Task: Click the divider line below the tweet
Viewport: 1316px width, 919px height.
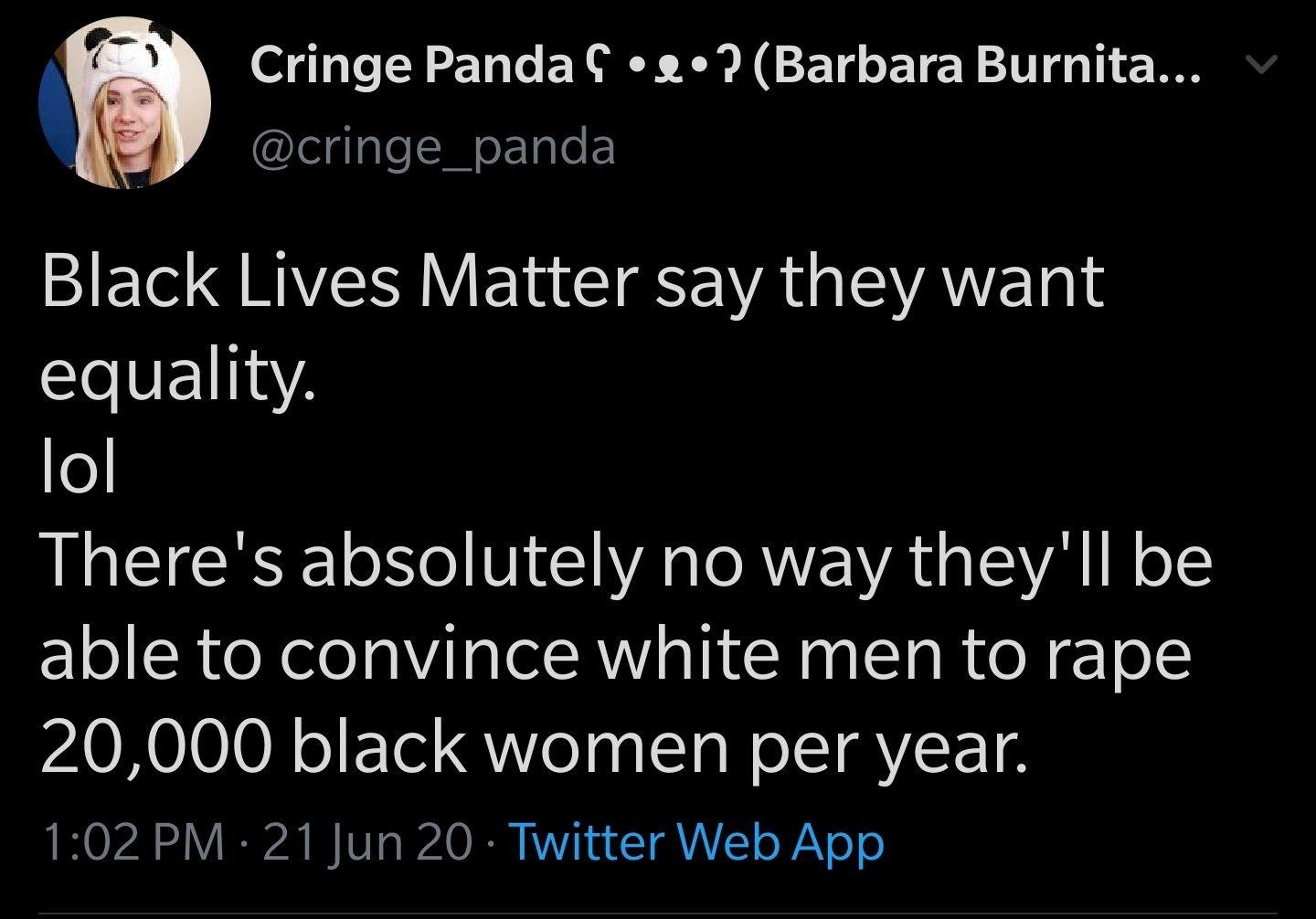Action: (658, 914)
